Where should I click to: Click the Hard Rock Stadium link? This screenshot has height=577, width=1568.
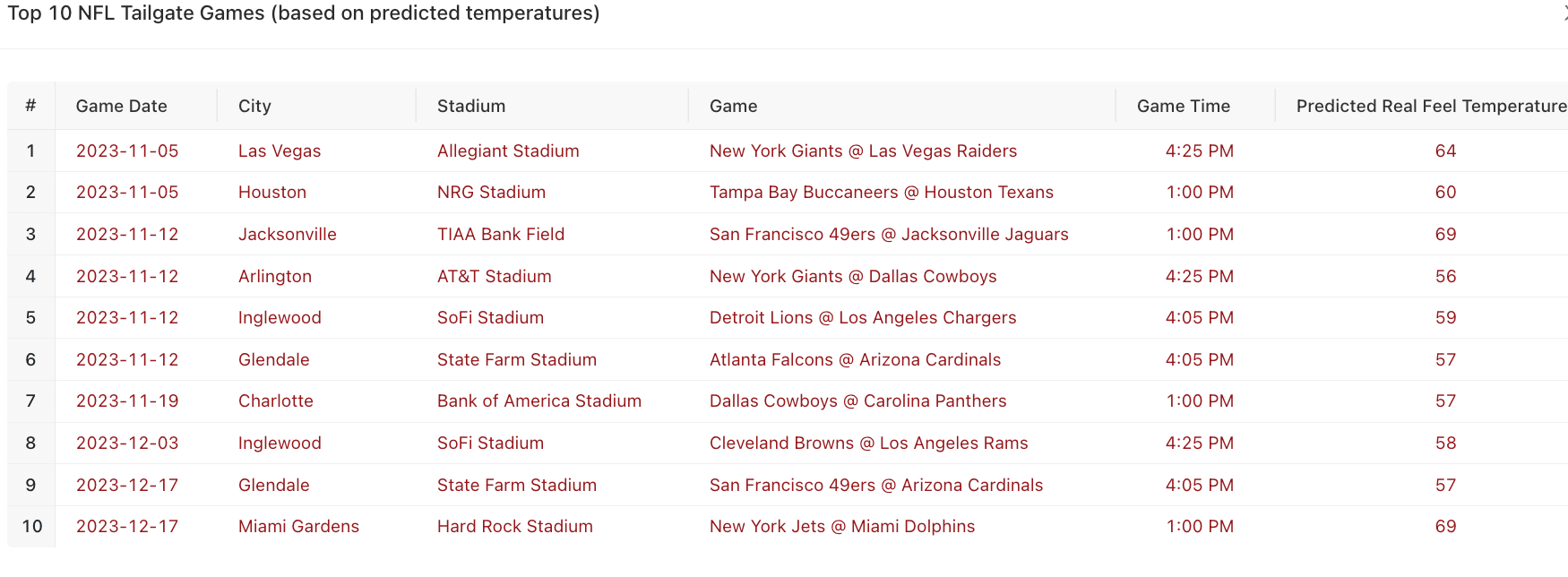tap(515, 526)
